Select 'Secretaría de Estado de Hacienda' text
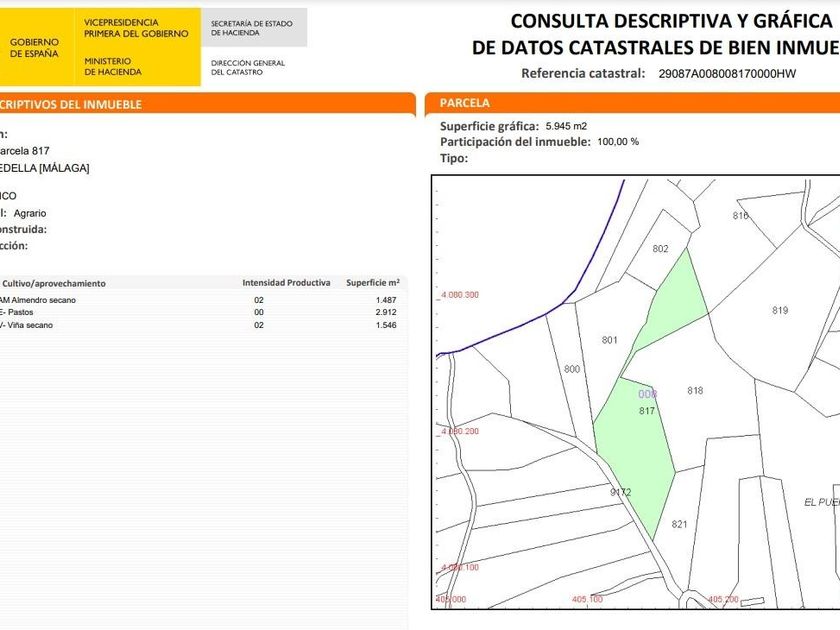 coord(251,28)
